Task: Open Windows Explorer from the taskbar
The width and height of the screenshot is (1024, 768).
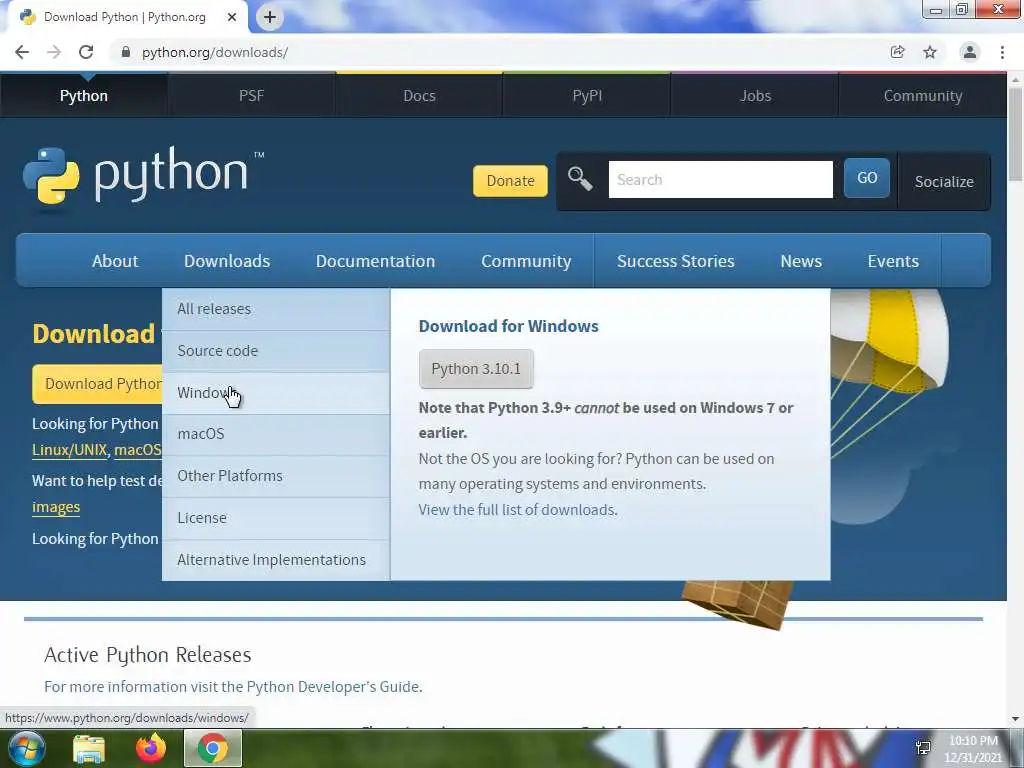Action: (x=89, y=748)
